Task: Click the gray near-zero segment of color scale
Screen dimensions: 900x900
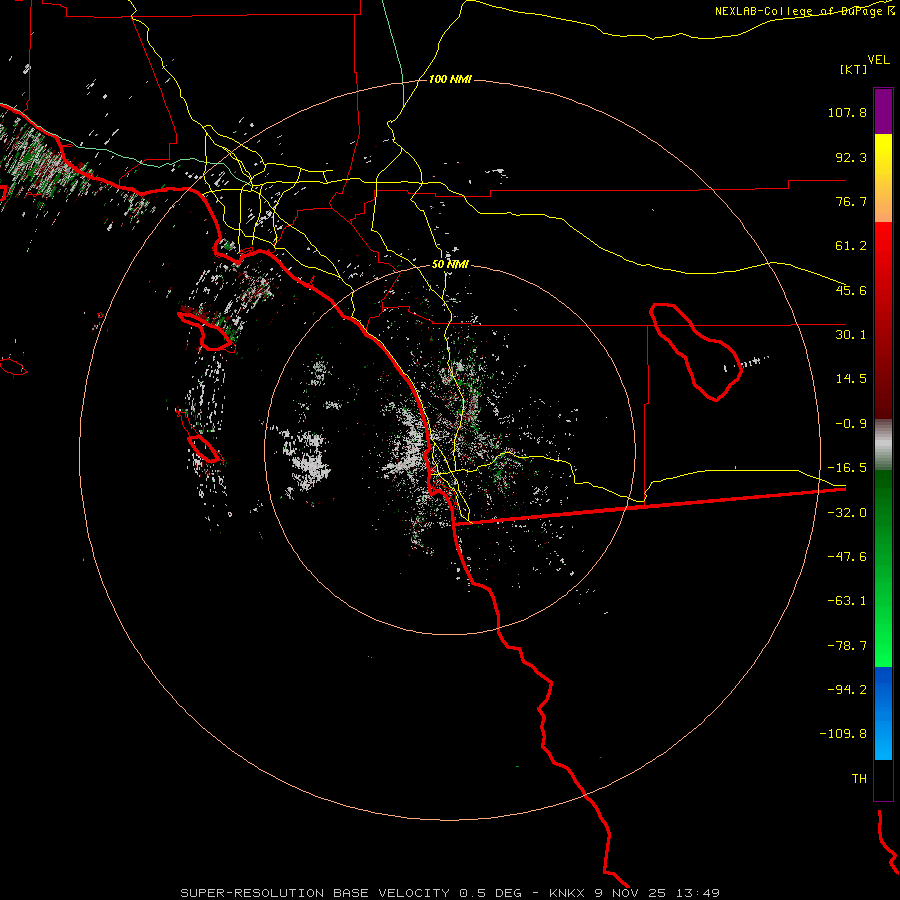Action: (x=883, y=445)
